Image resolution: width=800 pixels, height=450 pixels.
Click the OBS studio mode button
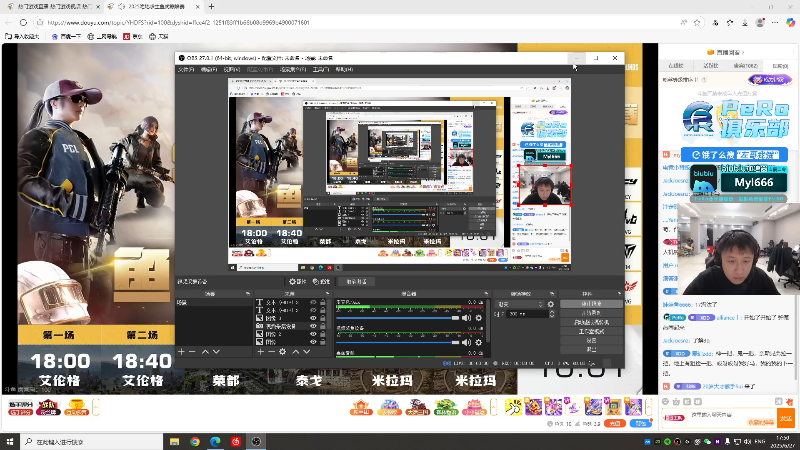pyautogui.click(x=591, y=331)
